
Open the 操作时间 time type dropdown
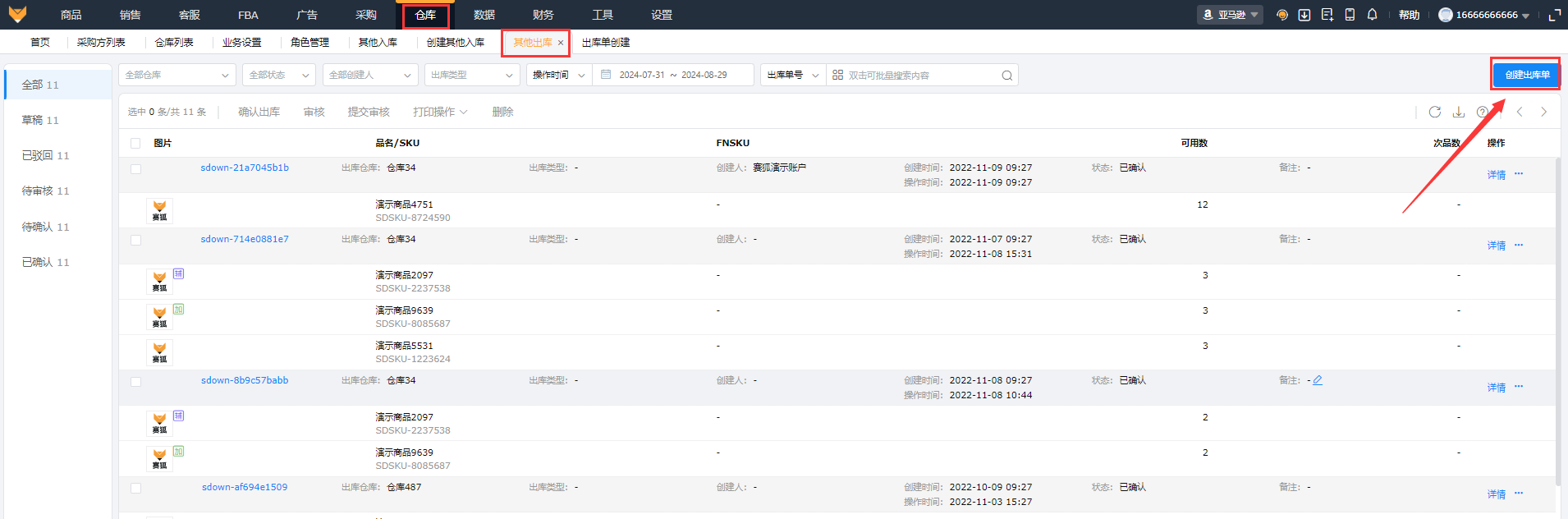tap(559, 75)
